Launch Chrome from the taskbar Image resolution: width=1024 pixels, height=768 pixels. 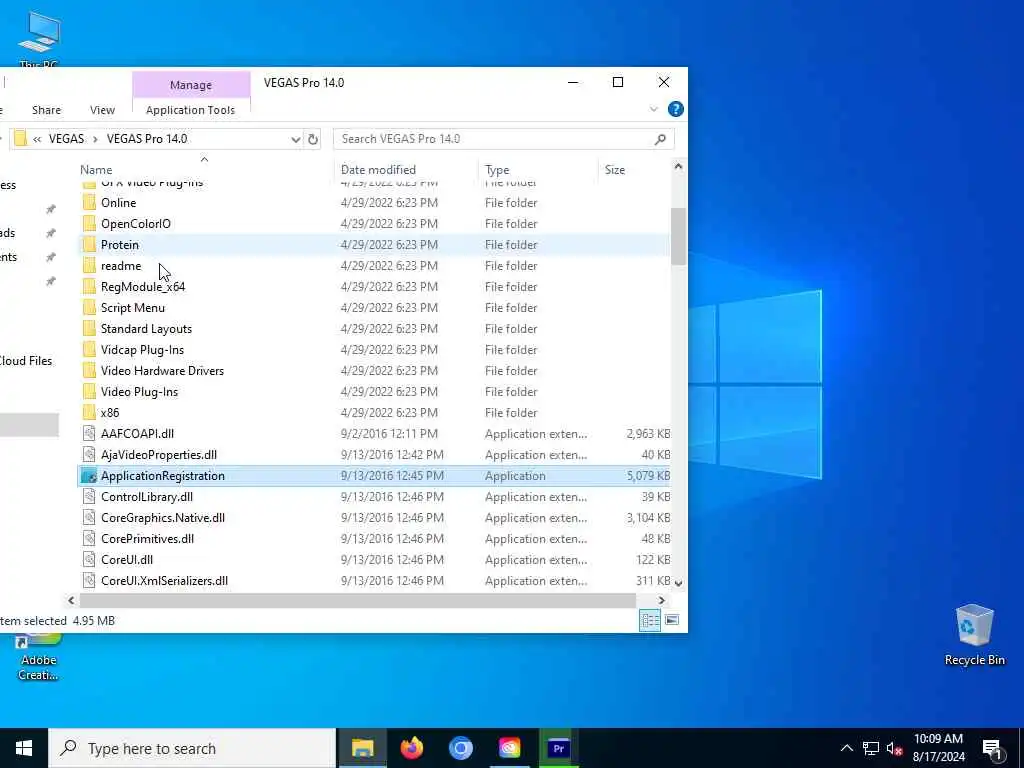coord(460,748)
